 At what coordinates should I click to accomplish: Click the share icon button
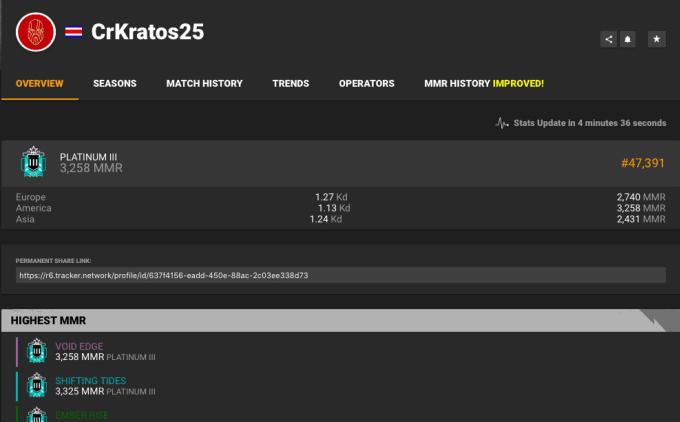[608, 39]
